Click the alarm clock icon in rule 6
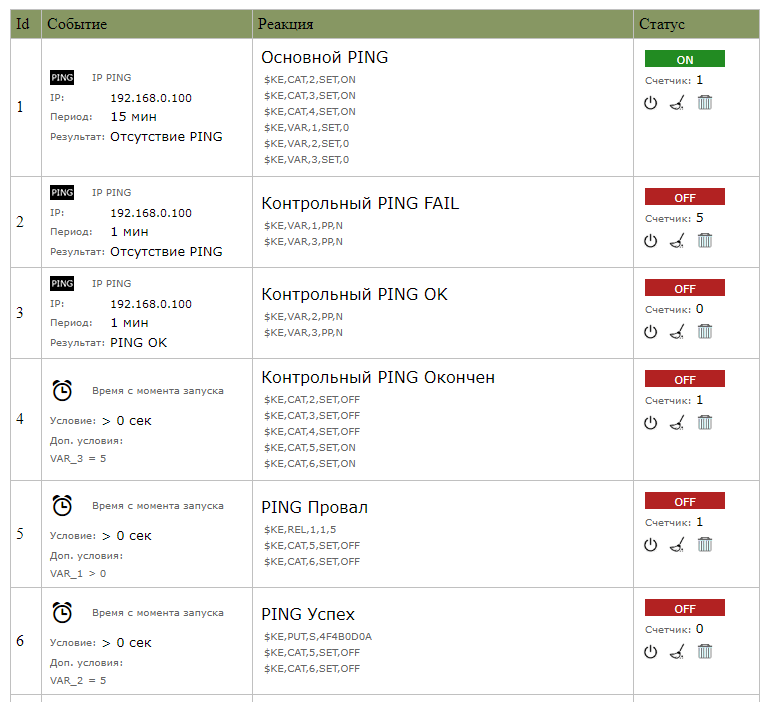This screenshot has width=771, height=702. tap(62, 612)
